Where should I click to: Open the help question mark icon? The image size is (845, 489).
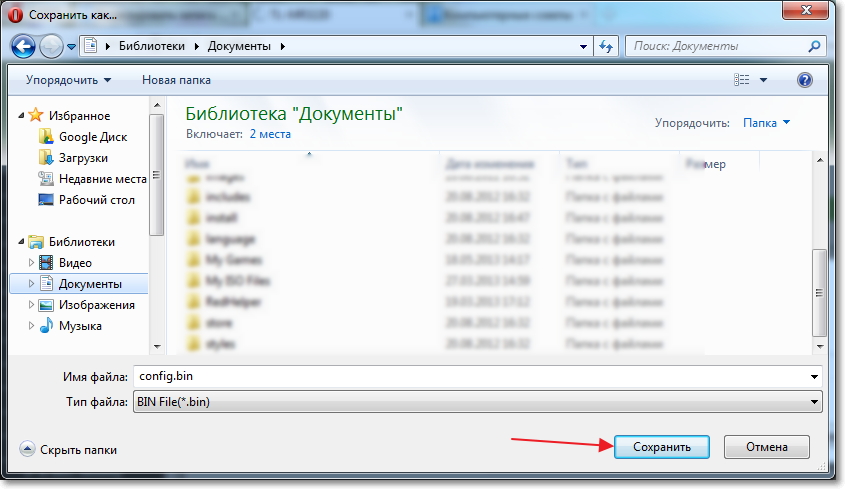pos(805,80)
